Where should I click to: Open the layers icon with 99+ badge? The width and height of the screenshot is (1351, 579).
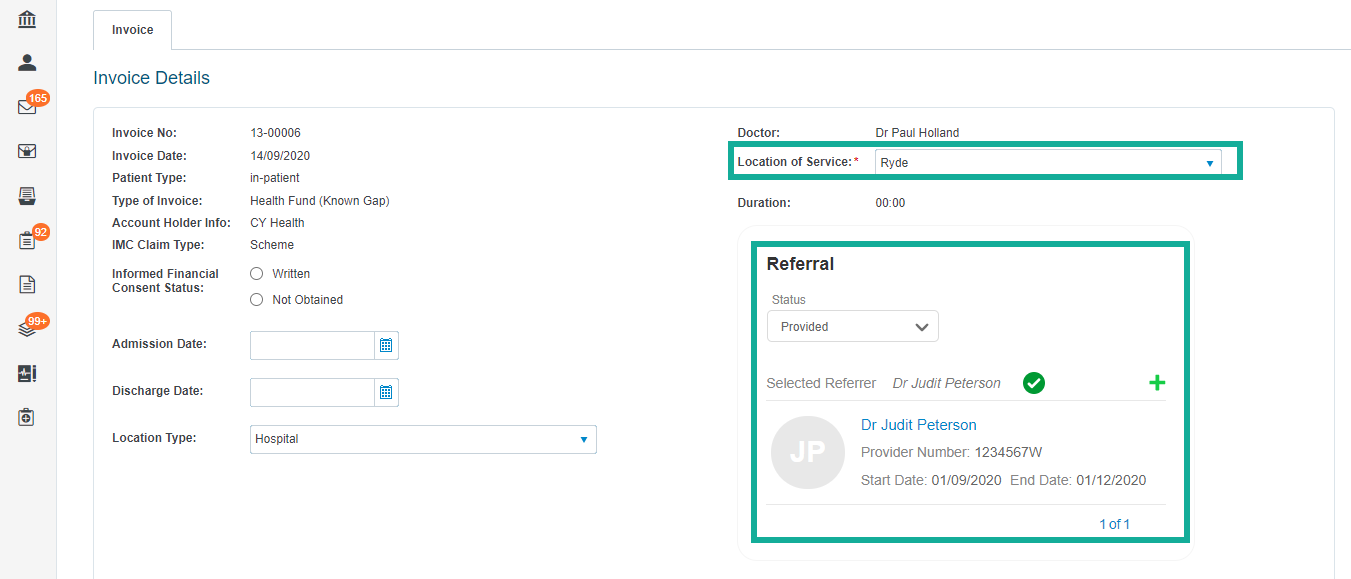tap(28, 329)
